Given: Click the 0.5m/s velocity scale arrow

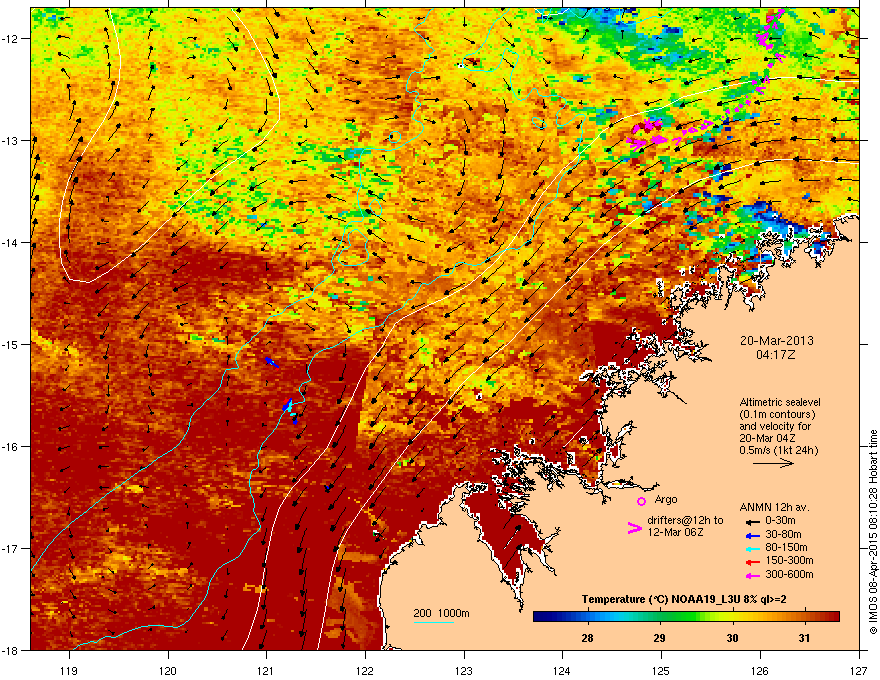Looking at the screenshot, I should (x=773, y=463).
